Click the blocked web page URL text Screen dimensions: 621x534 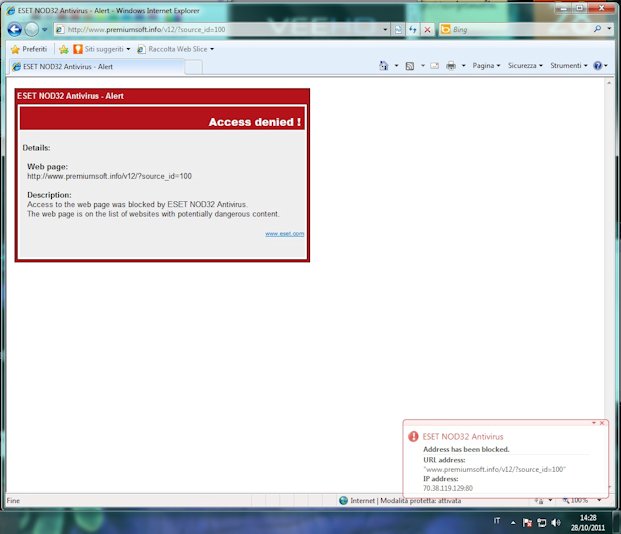tap(109, 176)
